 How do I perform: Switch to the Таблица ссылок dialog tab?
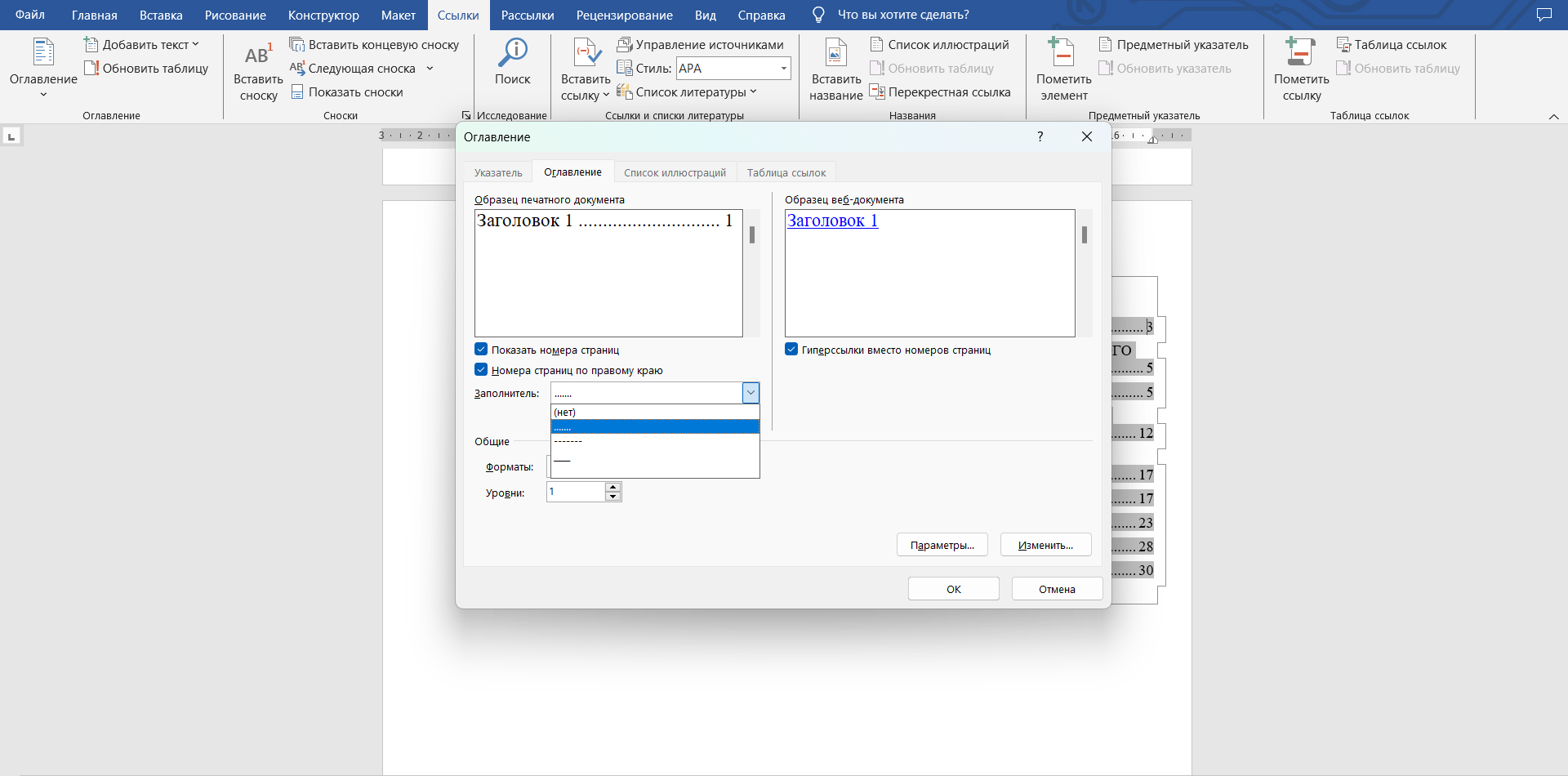tap(786, 172)
